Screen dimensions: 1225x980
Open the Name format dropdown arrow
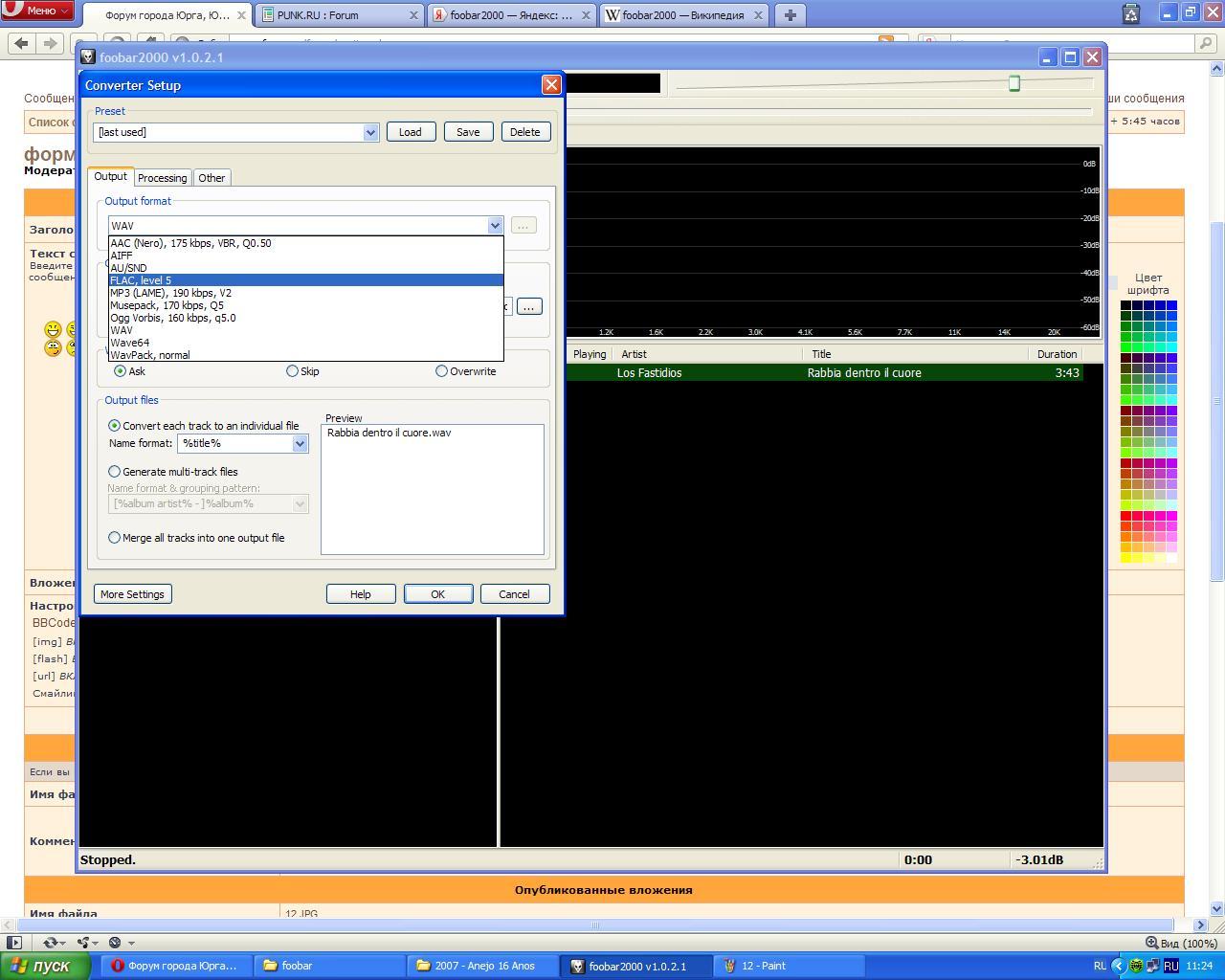tap(300, 443)
